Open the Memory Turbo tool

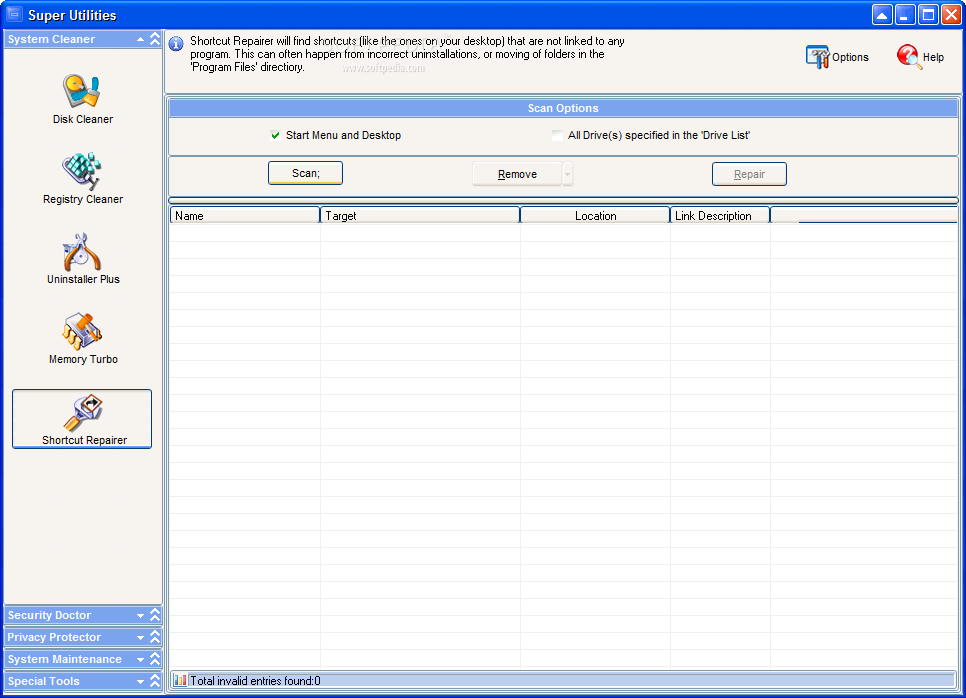(x=83, y=339)
